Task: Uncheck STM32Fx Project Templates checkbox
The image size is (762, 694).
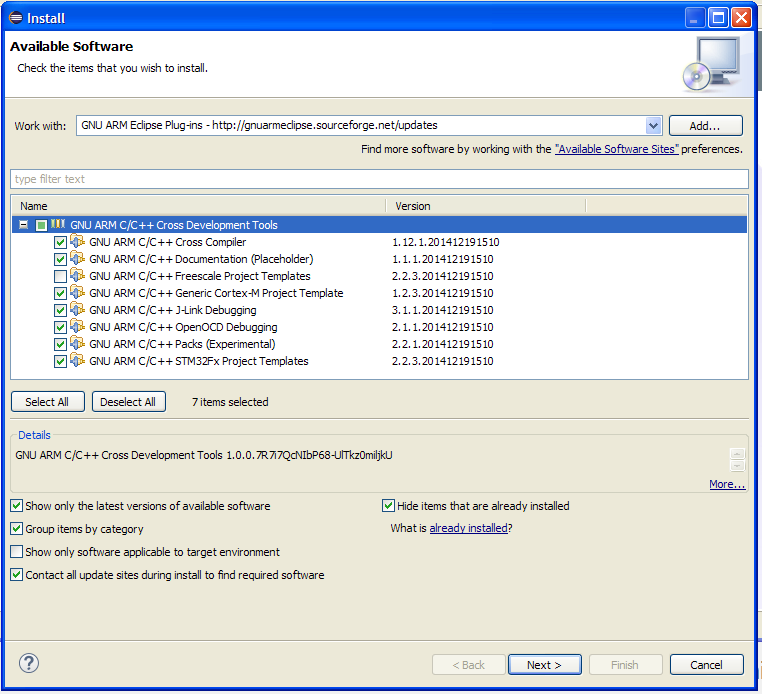Action: (60, 361)
